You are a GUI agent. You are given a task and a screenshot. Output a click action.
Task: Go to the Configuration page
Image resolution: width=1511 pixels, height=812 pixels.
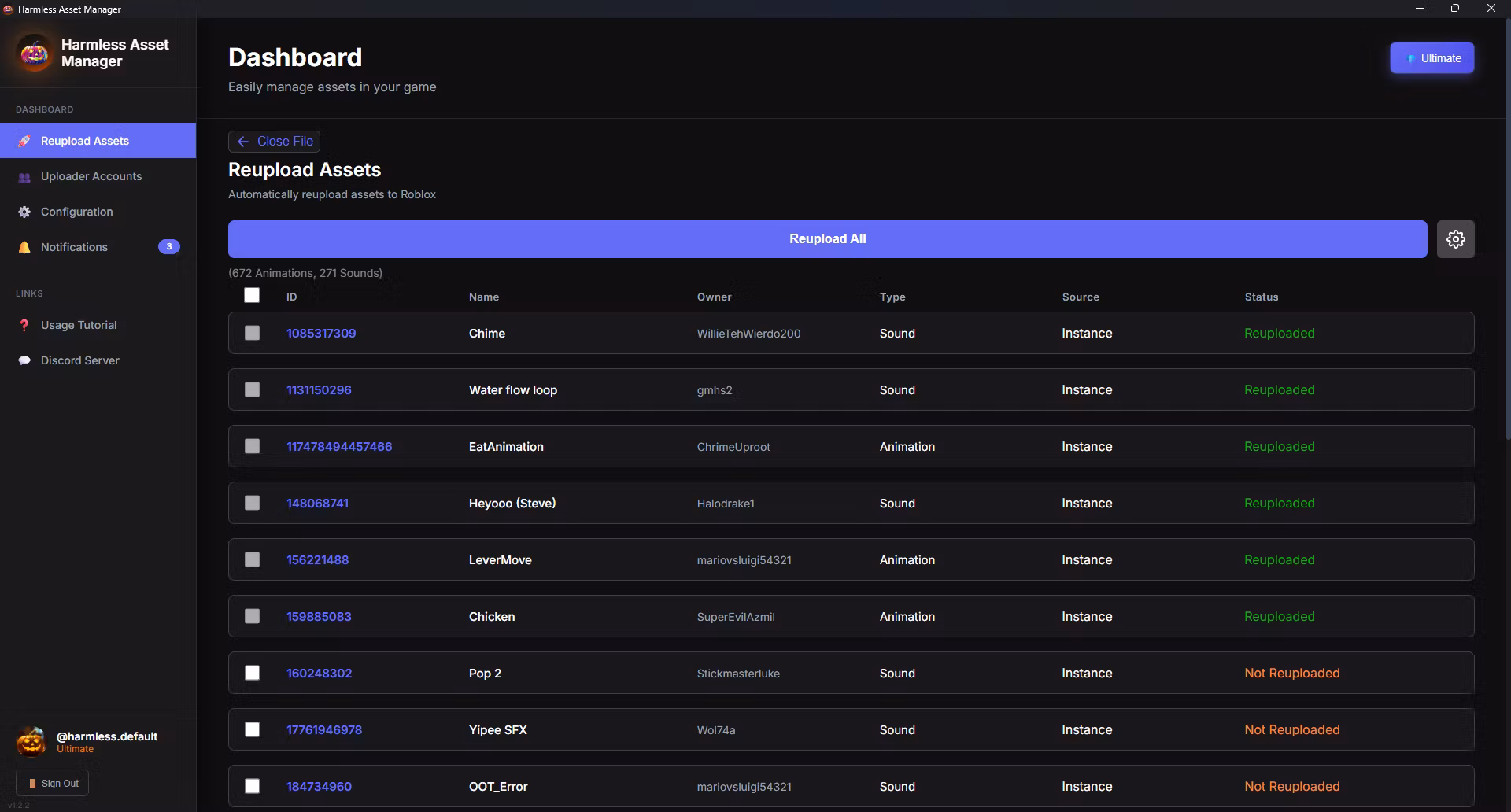(x=77, y=212)
